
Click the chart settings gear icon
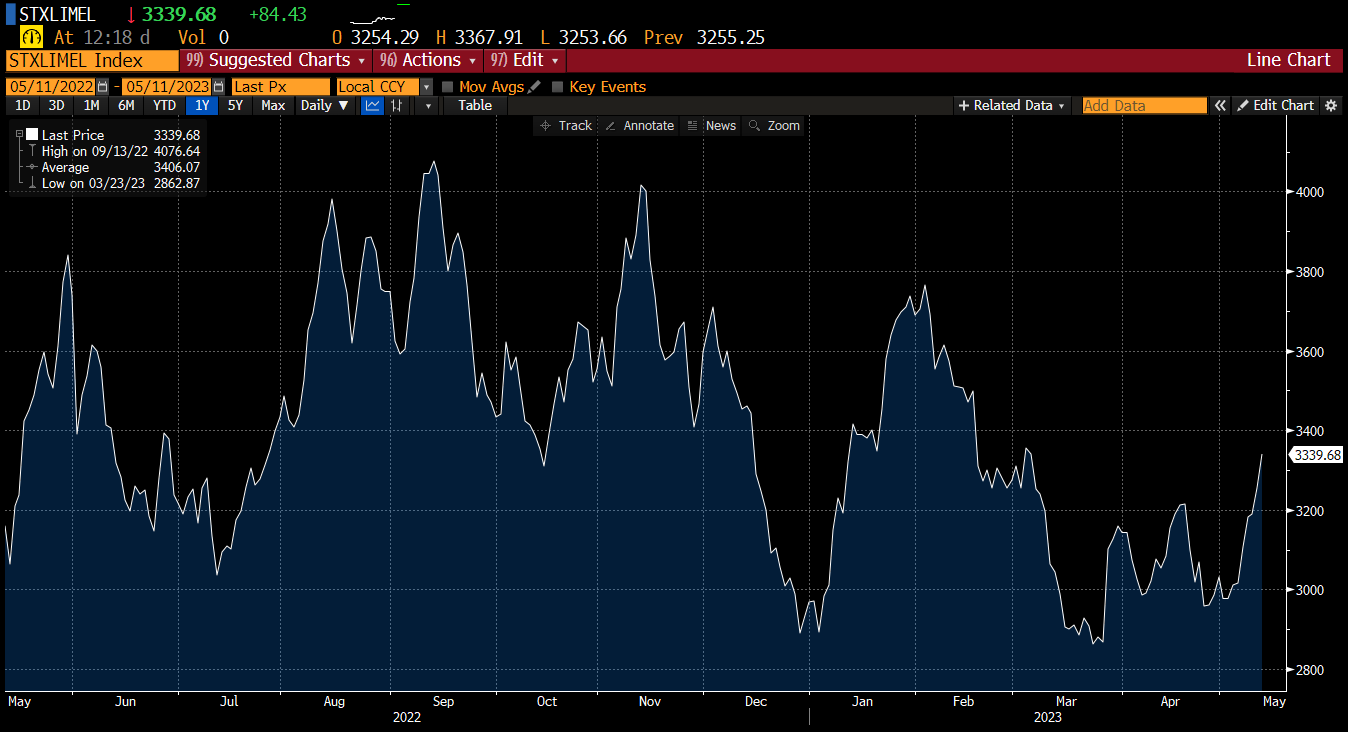1331,105
